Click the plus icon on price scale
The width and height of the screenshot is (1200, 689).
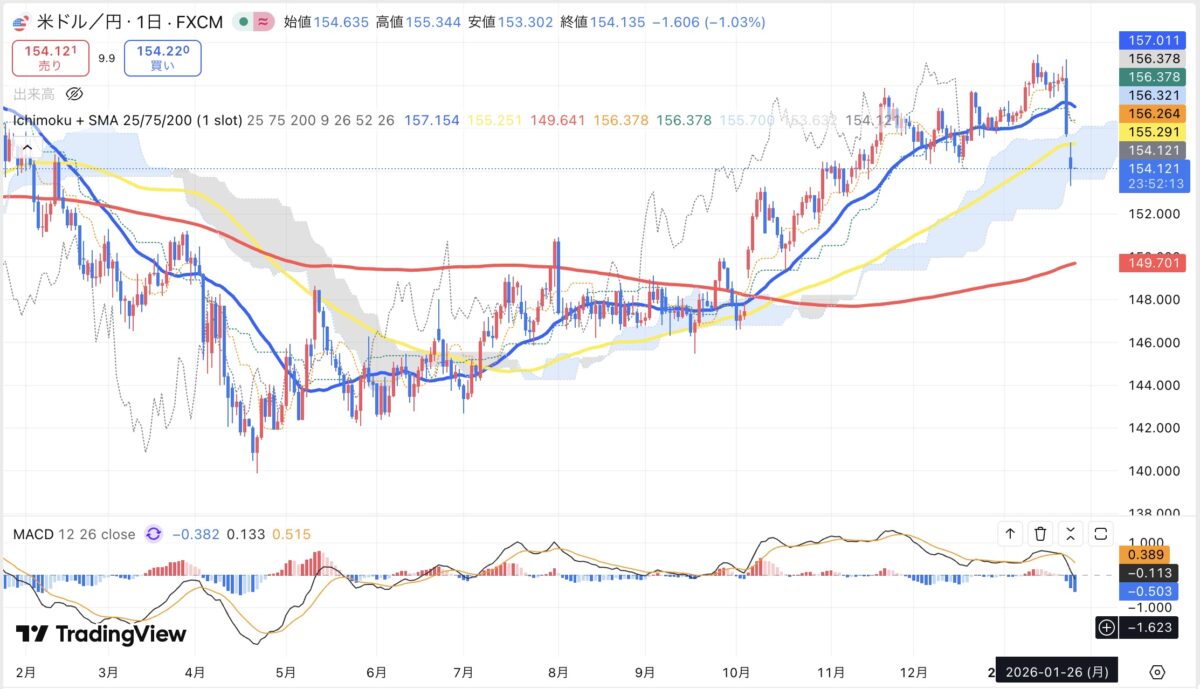[1106, 628]
